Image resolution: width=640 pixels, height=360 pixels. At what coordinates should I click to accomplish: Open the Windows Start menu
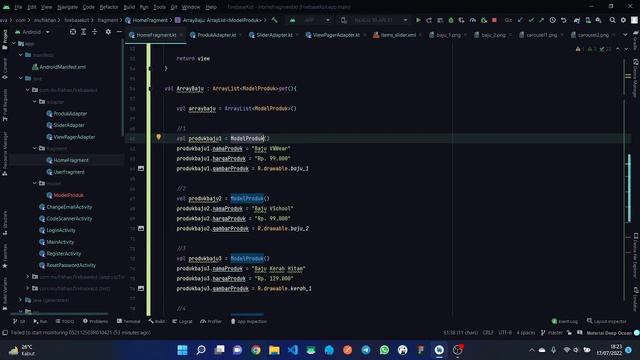[x=182, y=350]
